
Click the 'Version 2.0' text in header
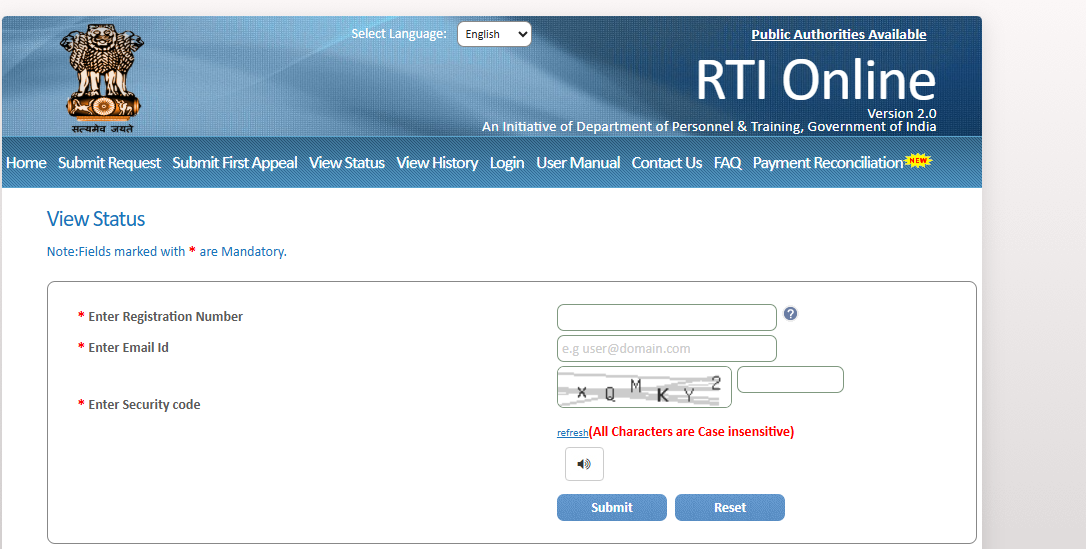902,113
